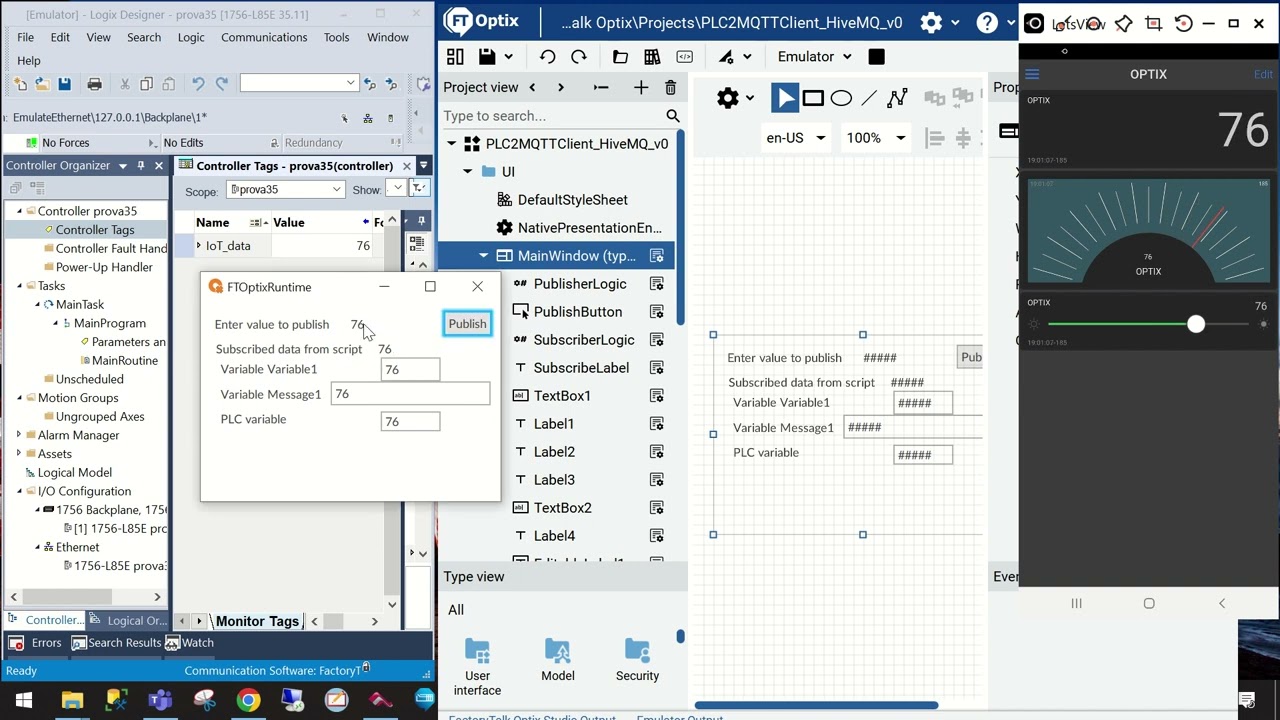Expand the Assets node in Controller Organizer
The width and height of the screenshot is (1280, 720).
19,454
